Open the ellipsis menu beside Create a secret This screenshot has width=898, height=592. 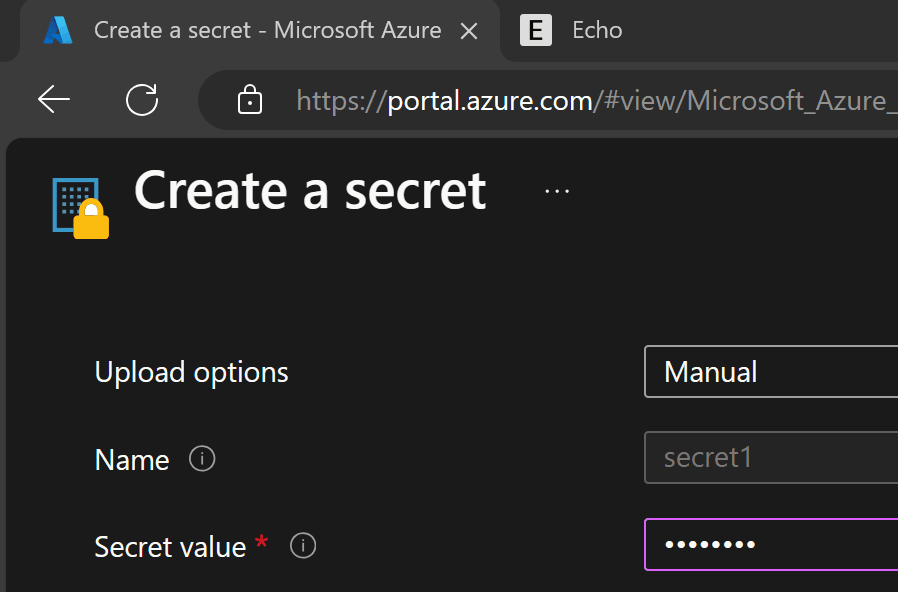(x=557, y=191)
